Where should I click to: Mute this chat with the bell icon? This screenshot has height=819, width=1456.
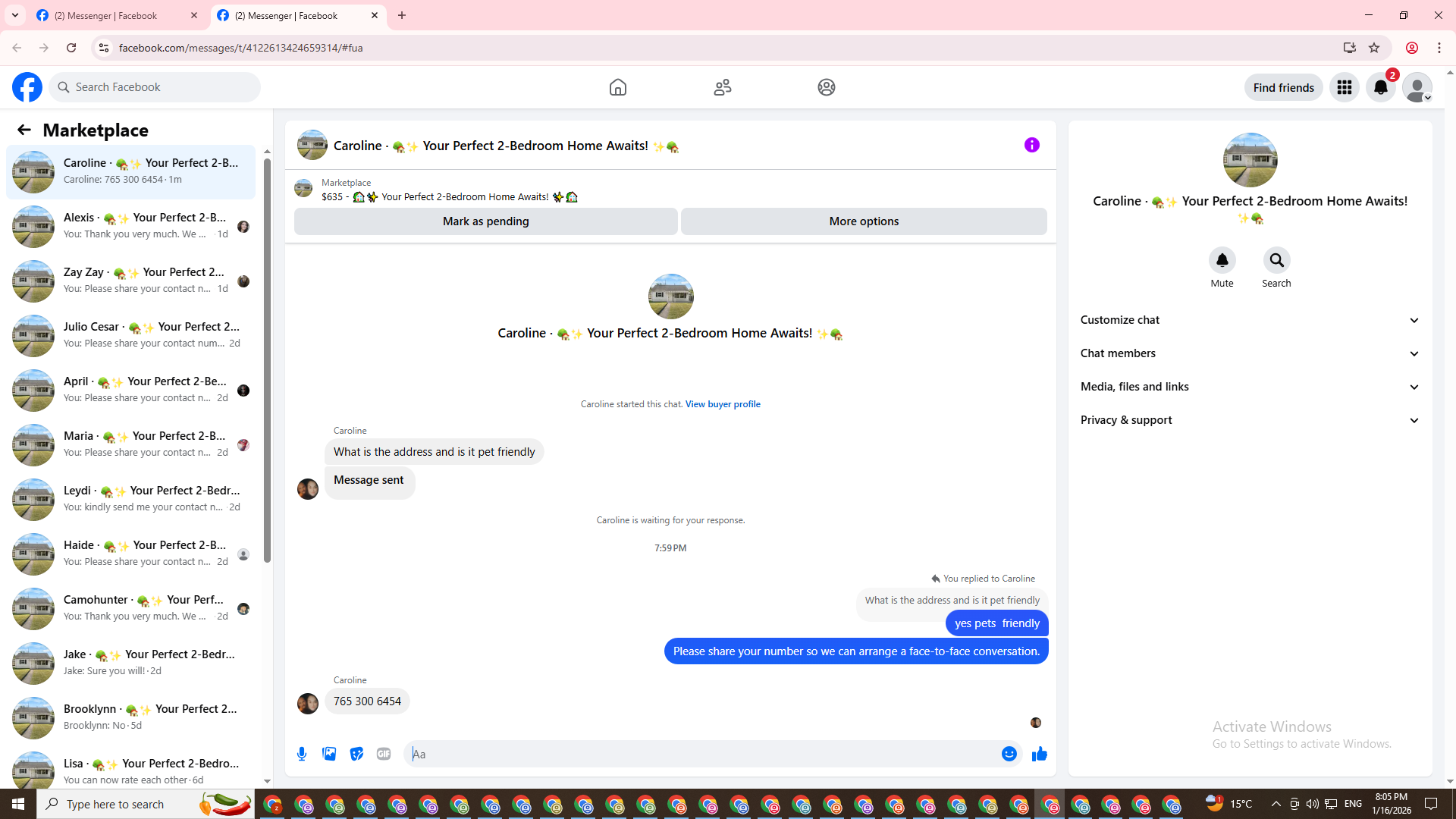point(1222,261)
